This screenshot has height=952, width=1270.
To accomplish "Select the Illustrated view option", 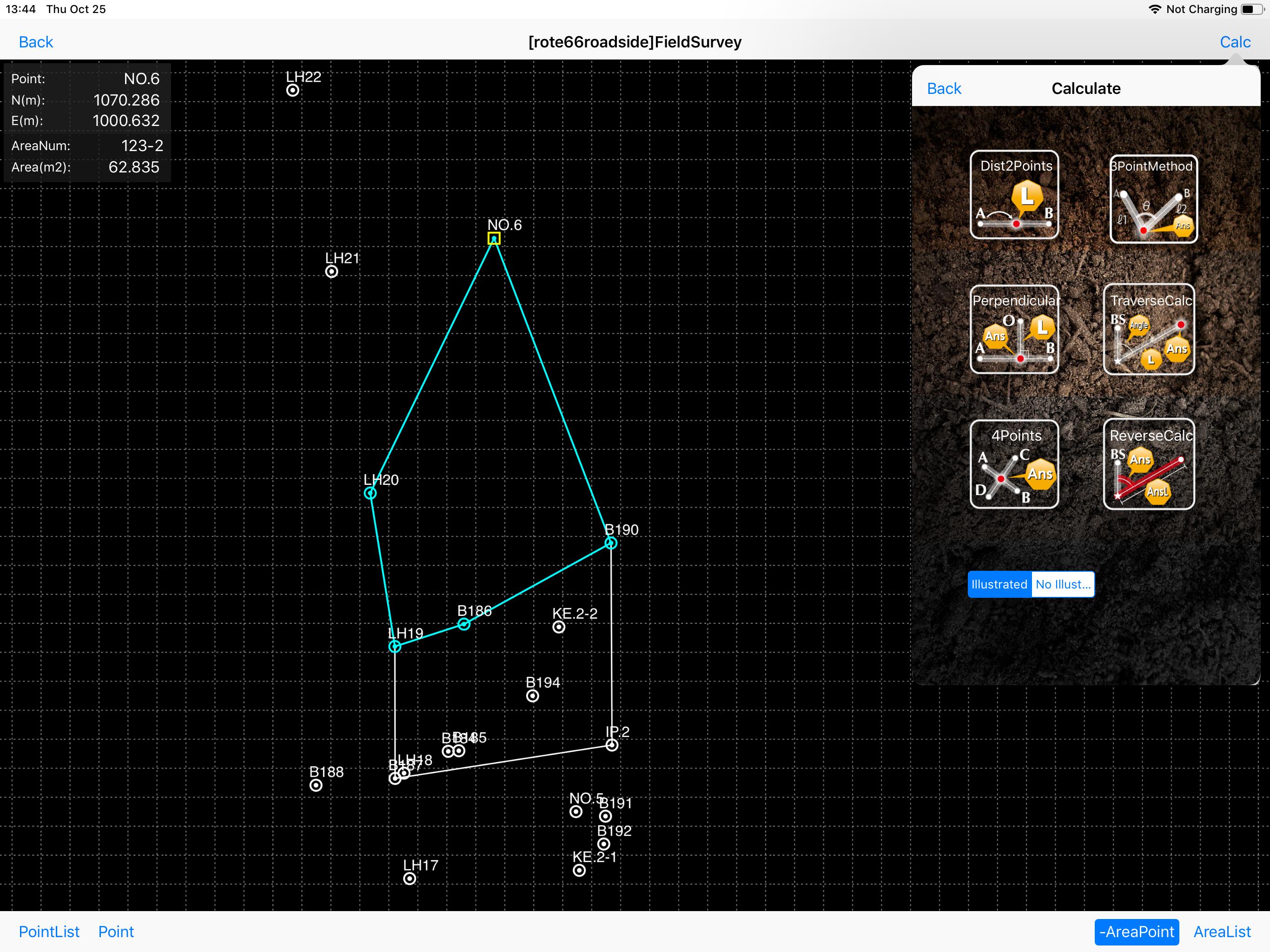I will pos(999,584).
